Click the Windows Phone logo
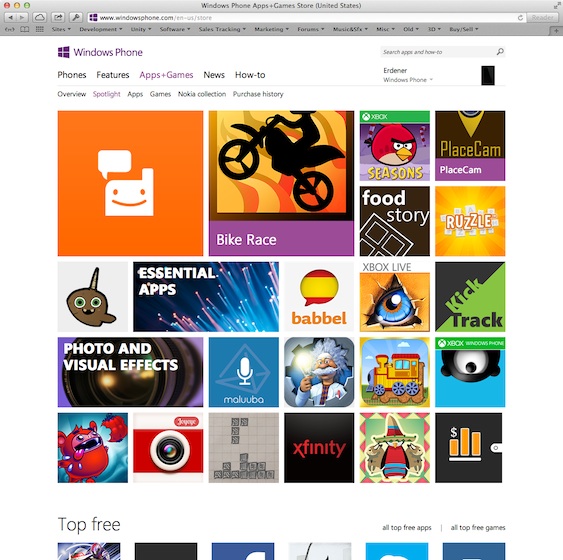Viewport: 563px width, 560px height. coord(100,52)
